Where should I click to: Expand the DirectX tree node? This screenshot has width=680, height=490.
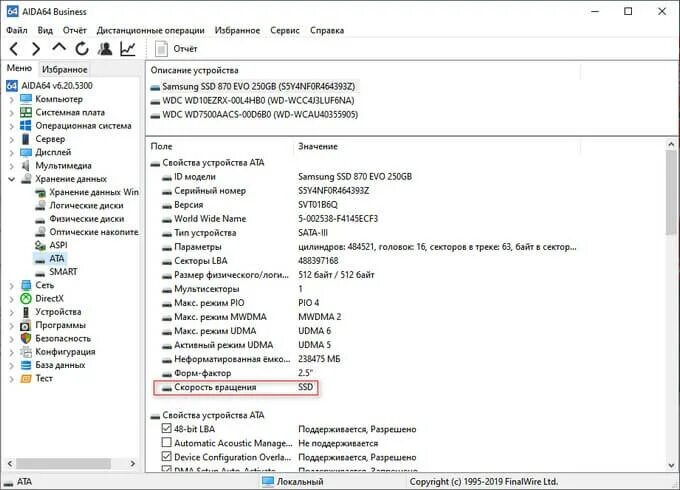pyautogui.click(x=12, y=299)
